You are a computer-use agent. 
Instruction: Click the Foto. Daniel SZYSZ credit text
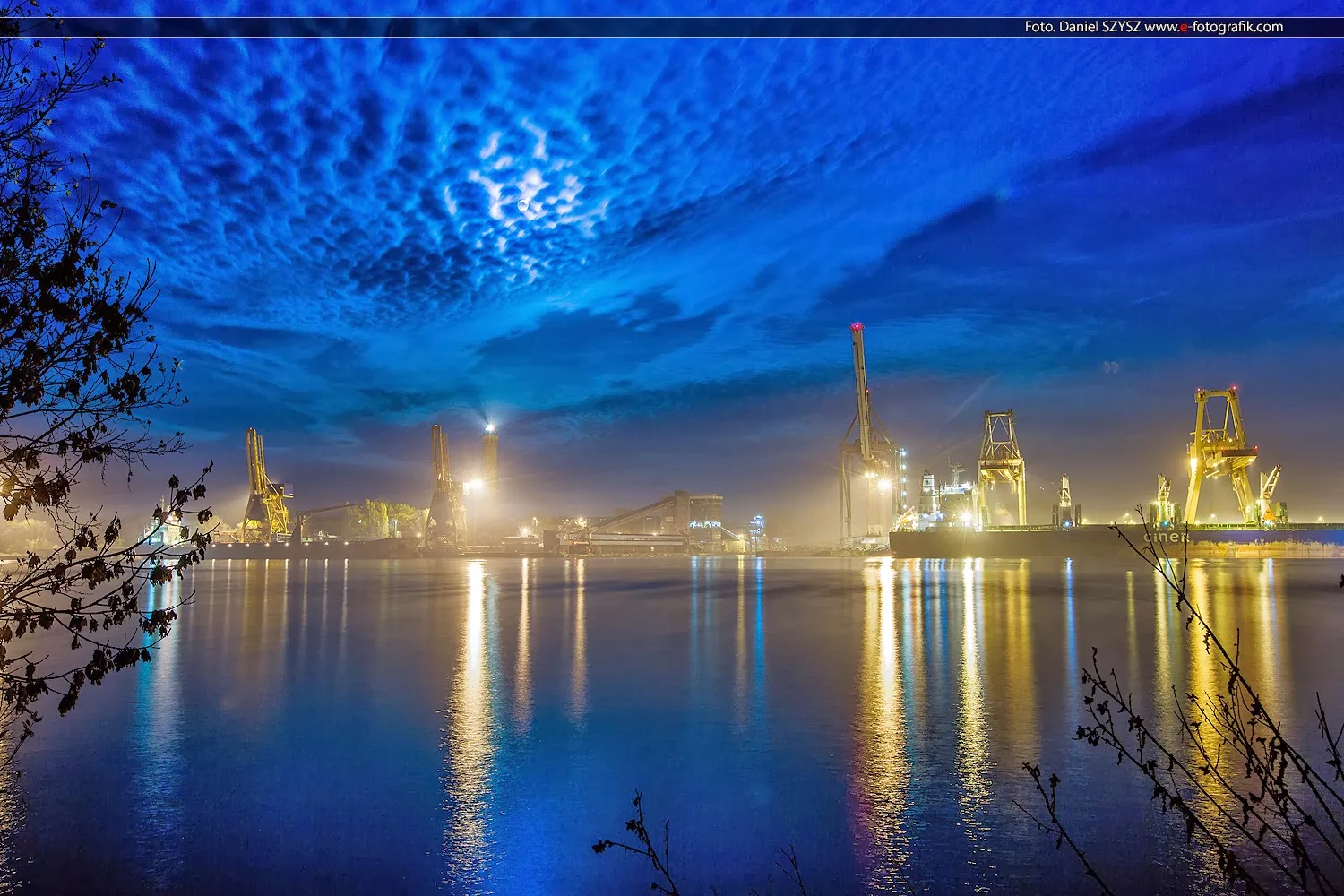(1082, 27)
